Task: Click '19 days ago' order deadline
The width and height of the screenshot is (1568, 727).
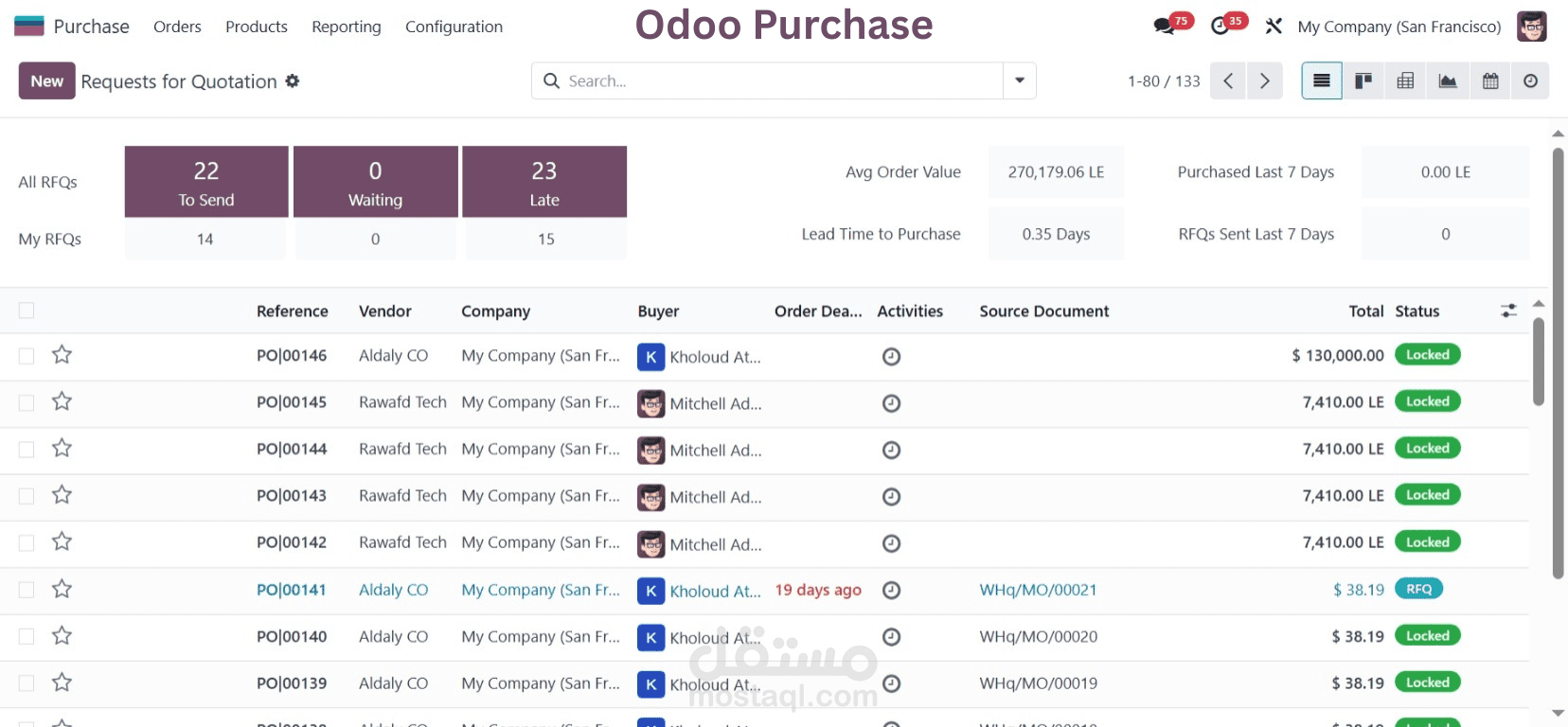Action: 818,590
